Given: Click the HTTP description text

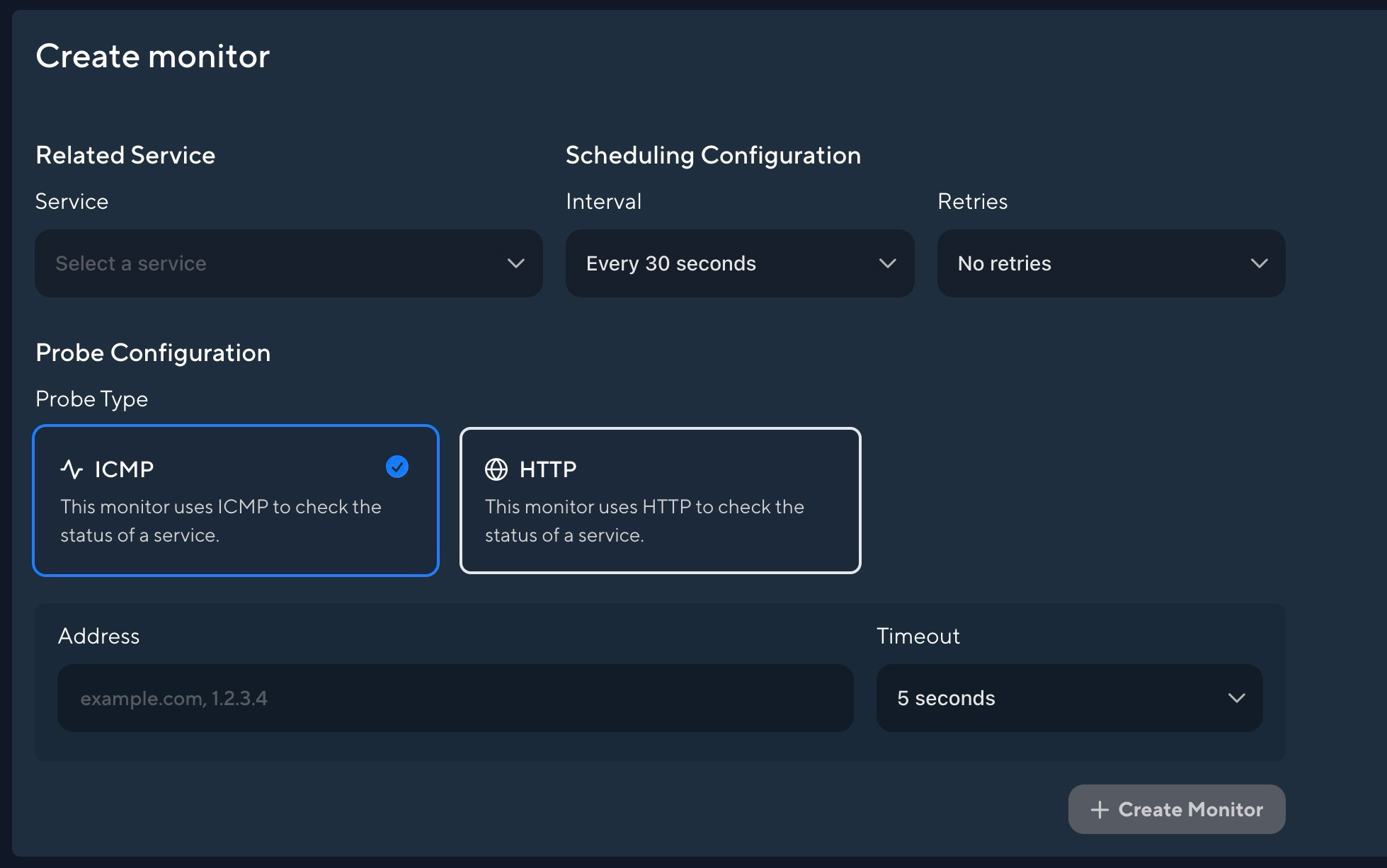Looking at the screenshot, I should [x=644, y=521].
